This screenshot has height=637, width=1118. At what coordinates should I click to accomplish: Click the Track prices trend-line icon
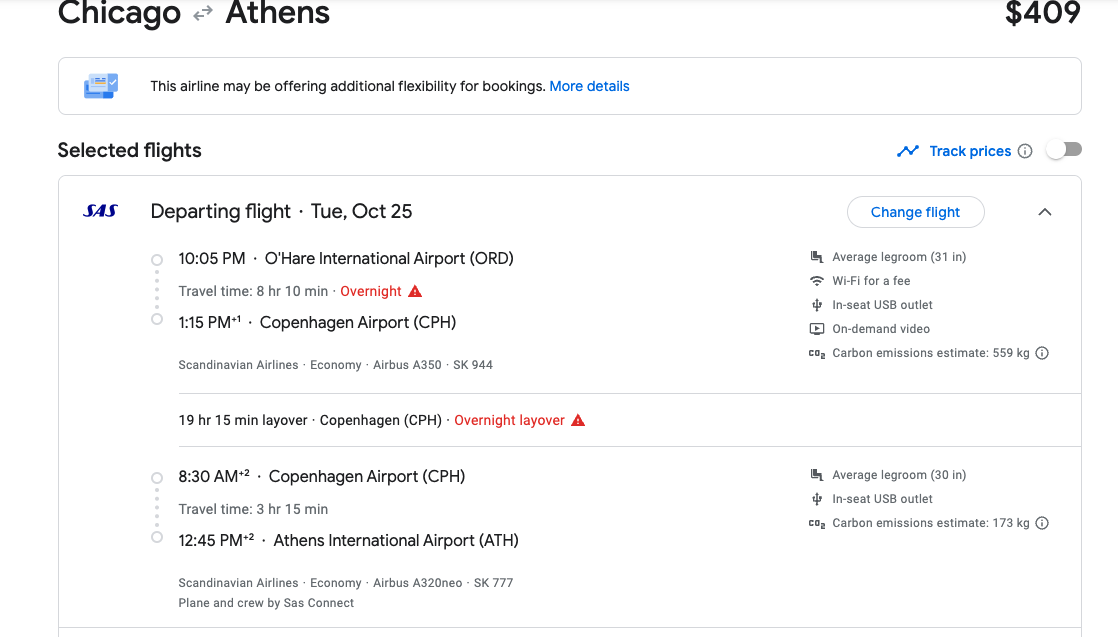(908, 151)
